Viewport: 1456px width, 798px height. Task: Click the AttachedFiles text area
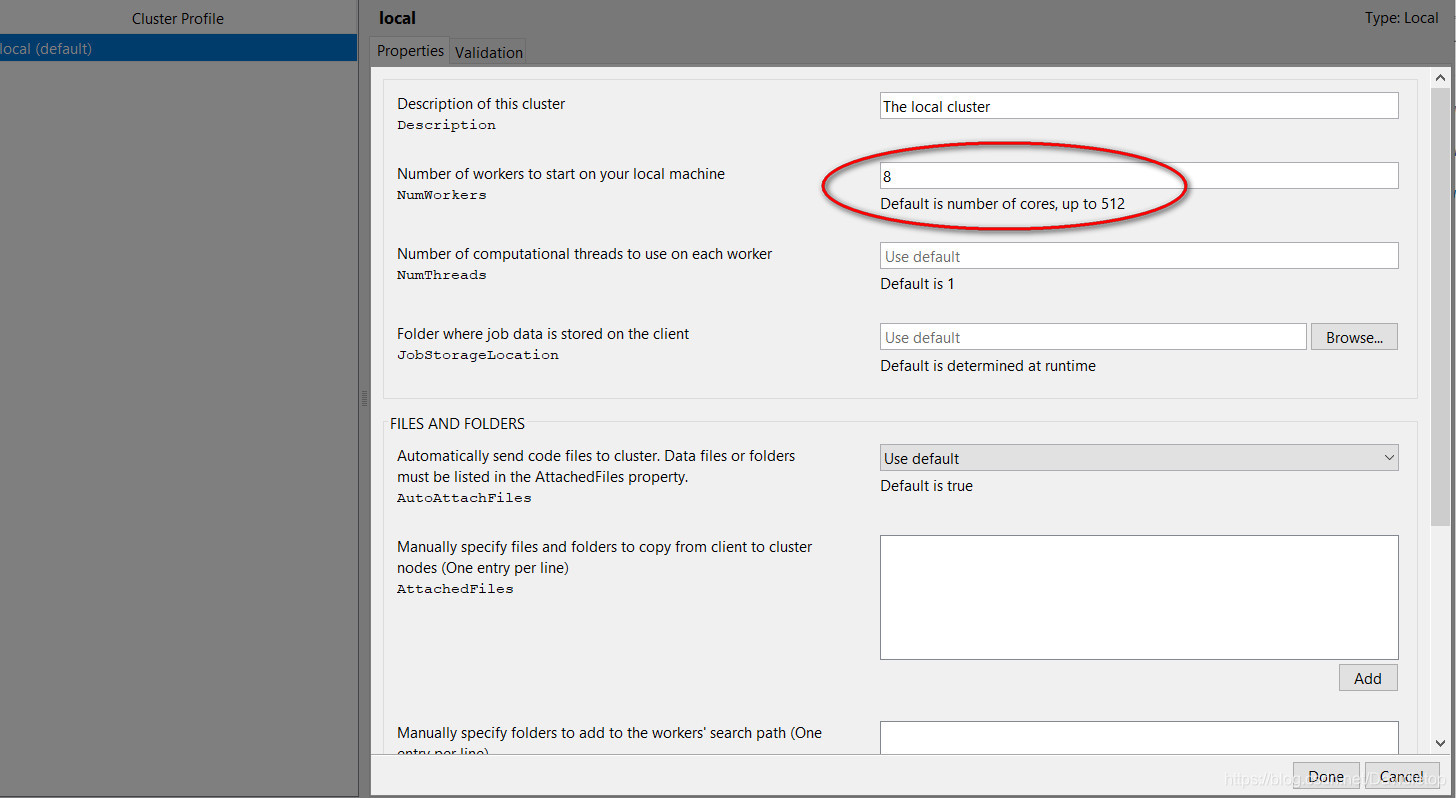point(1139,597)
